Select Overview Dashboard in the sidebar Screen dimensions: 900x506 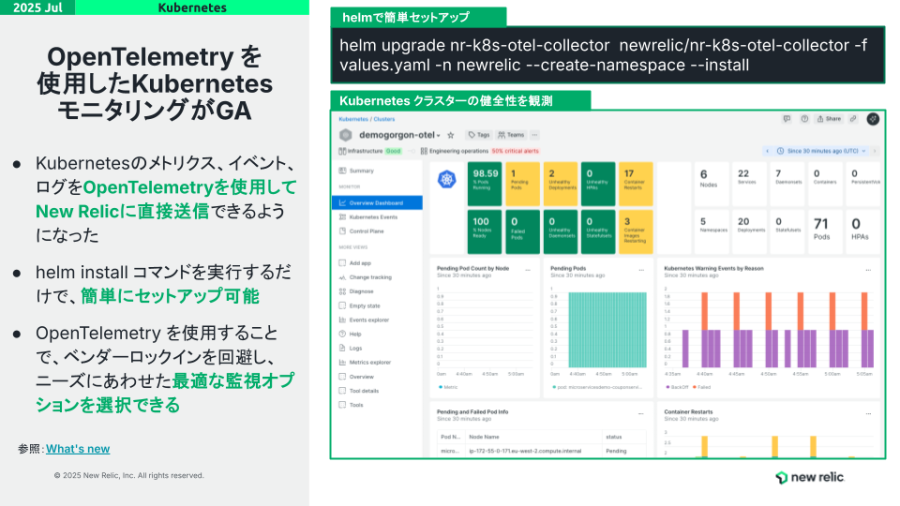click(x=377, y=203)
